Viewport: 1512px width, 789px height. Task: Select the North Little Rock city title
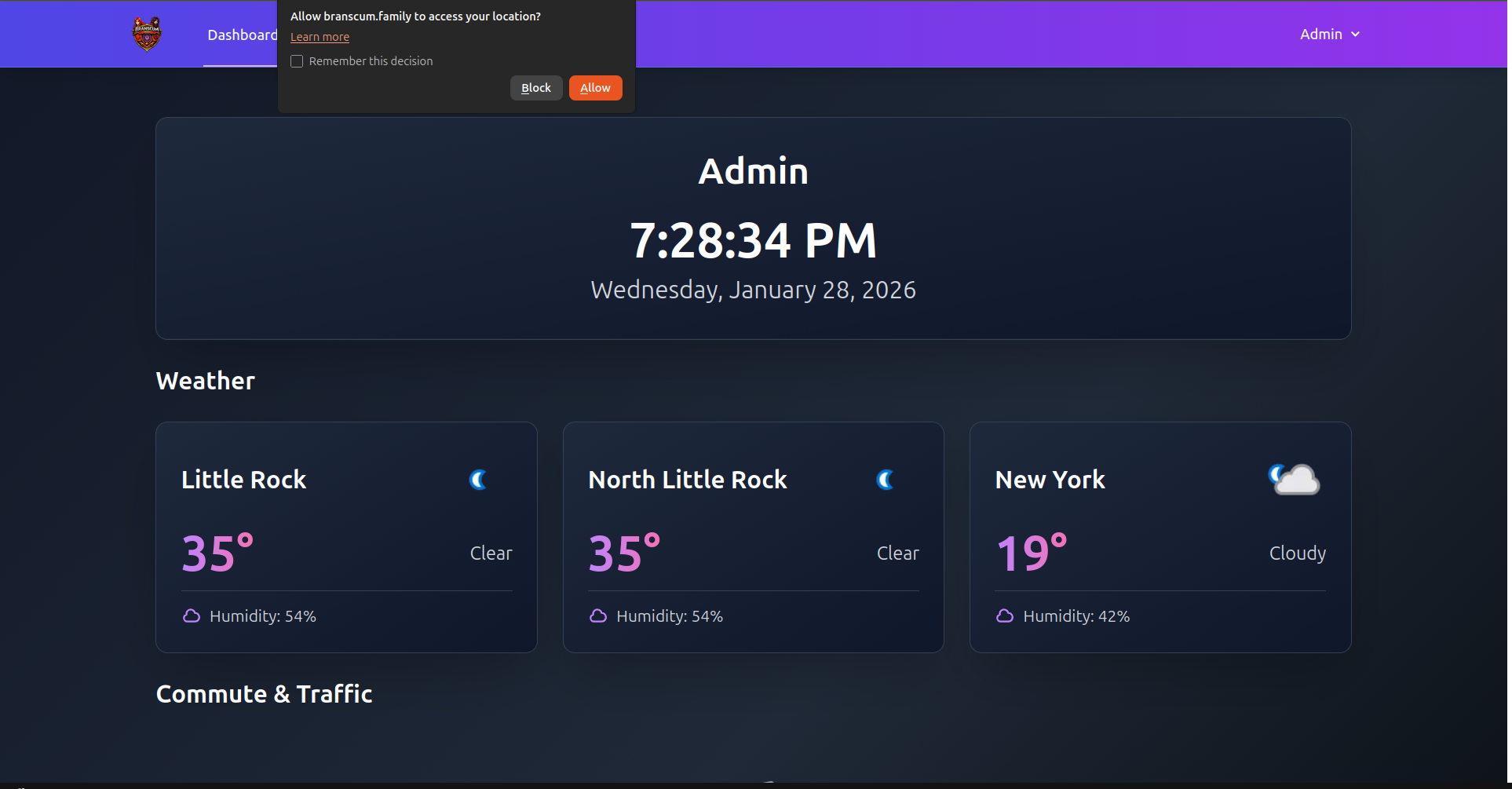pyautogui.click(x=687, y=480)
